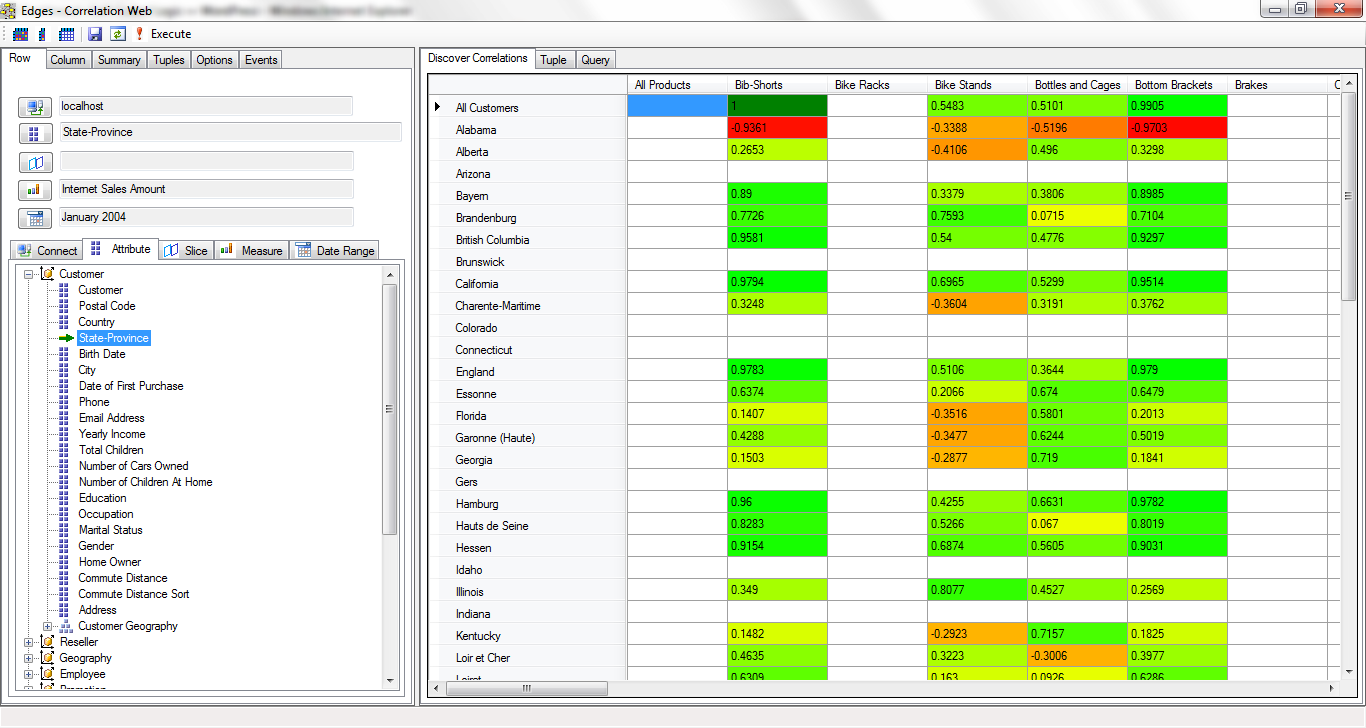Open the Date Range tab
1366x728 pixels.
[x=335, y=250]
